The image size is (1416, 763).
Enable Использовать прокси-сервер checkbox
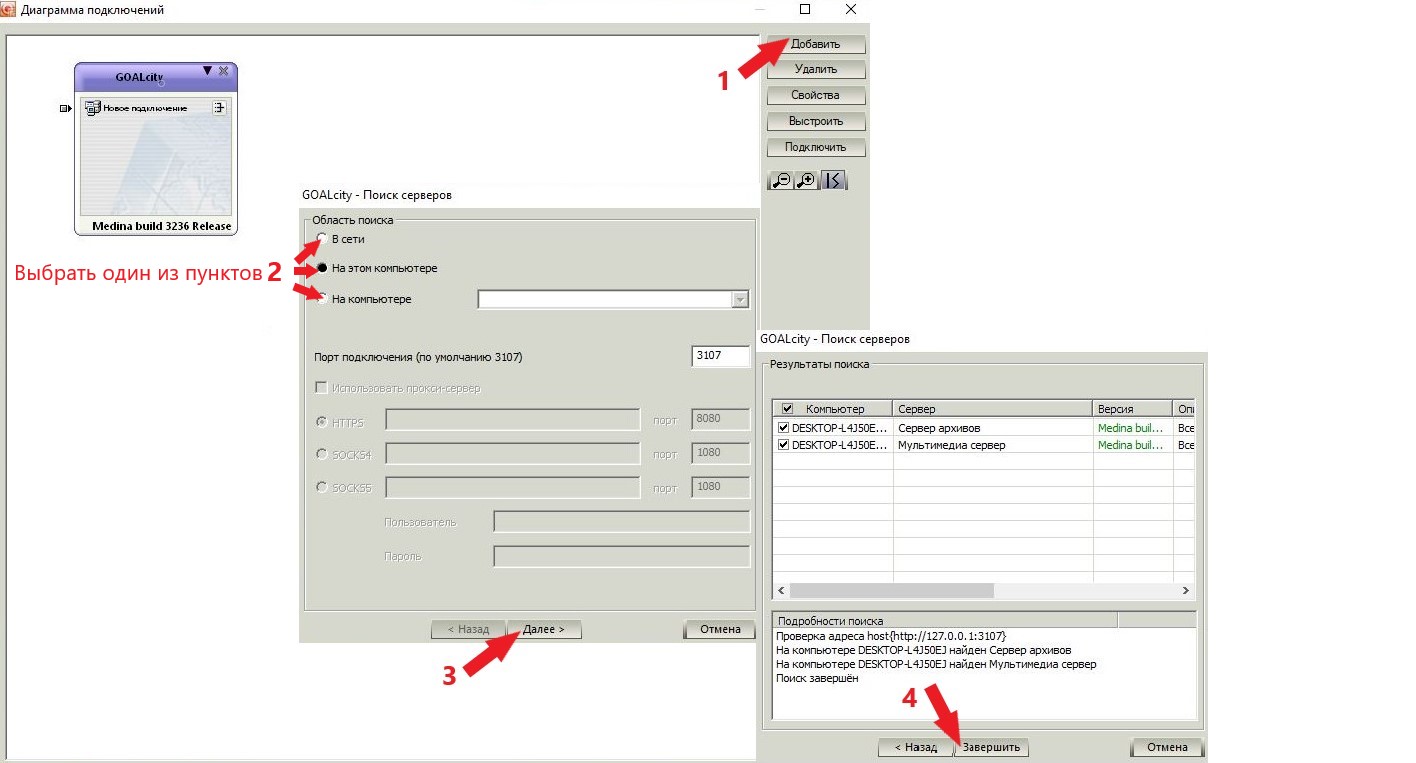click(x=321, y=388)
